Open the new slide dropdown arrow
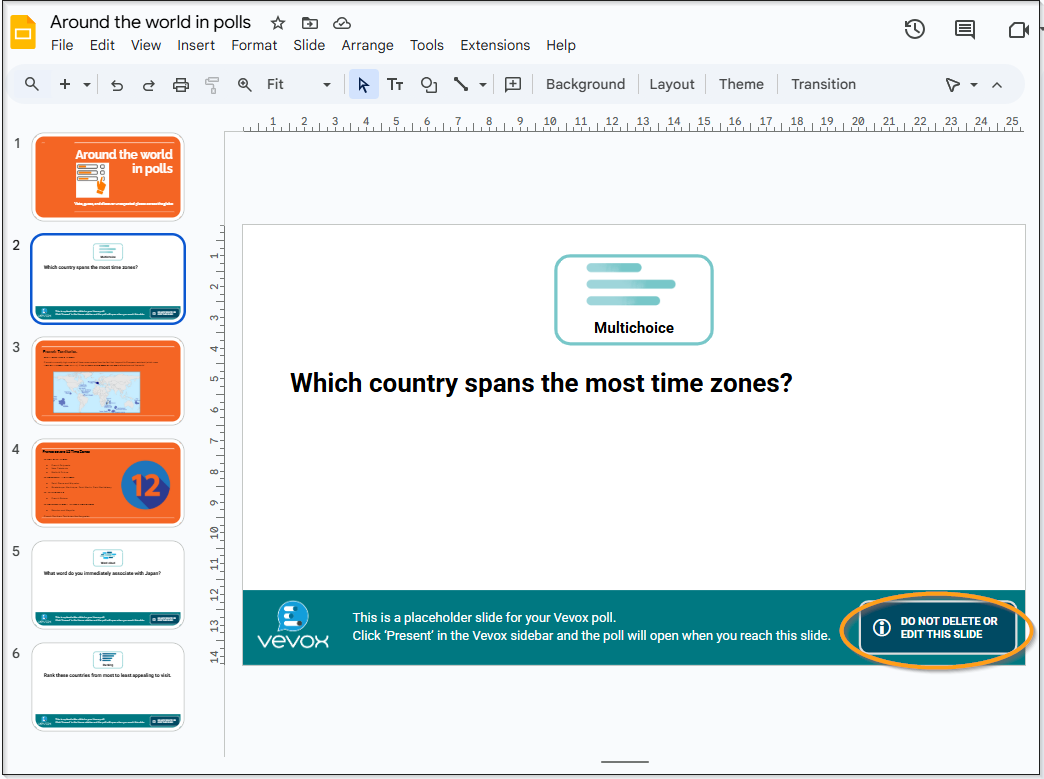This screenshot has height=779, width=1044. pos(86,84)
